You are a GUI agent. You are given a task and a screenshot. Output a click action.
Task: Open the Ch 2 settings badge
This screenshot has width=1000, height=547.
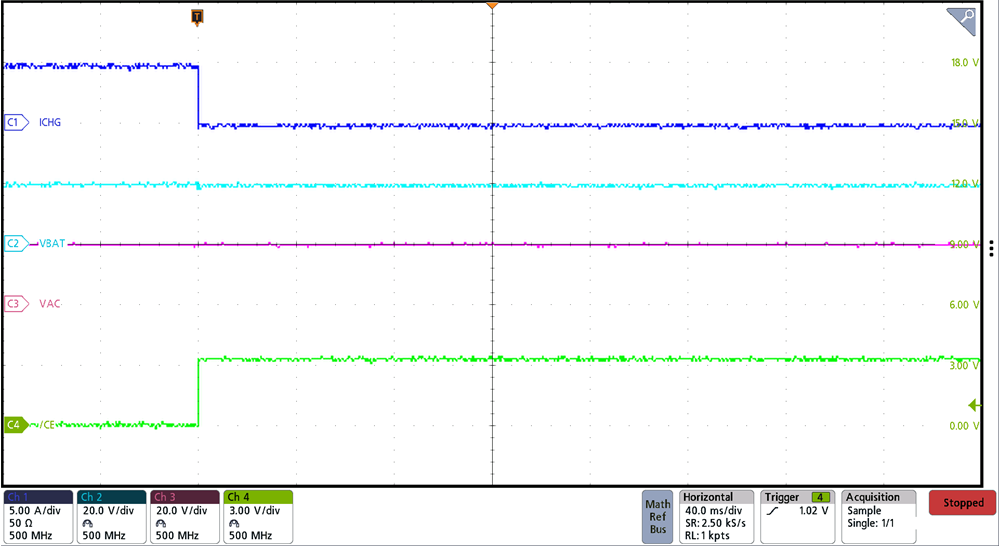[x=111, y=516]
